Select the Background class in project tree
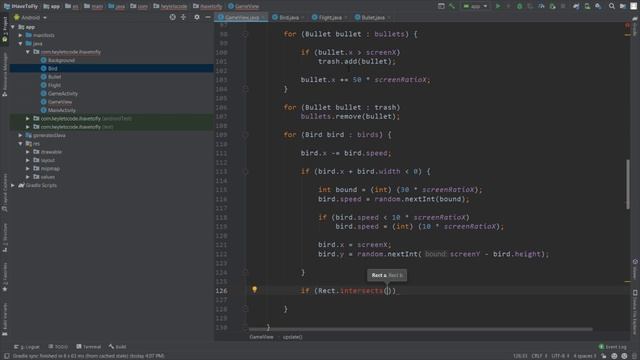 coord(61,60)
